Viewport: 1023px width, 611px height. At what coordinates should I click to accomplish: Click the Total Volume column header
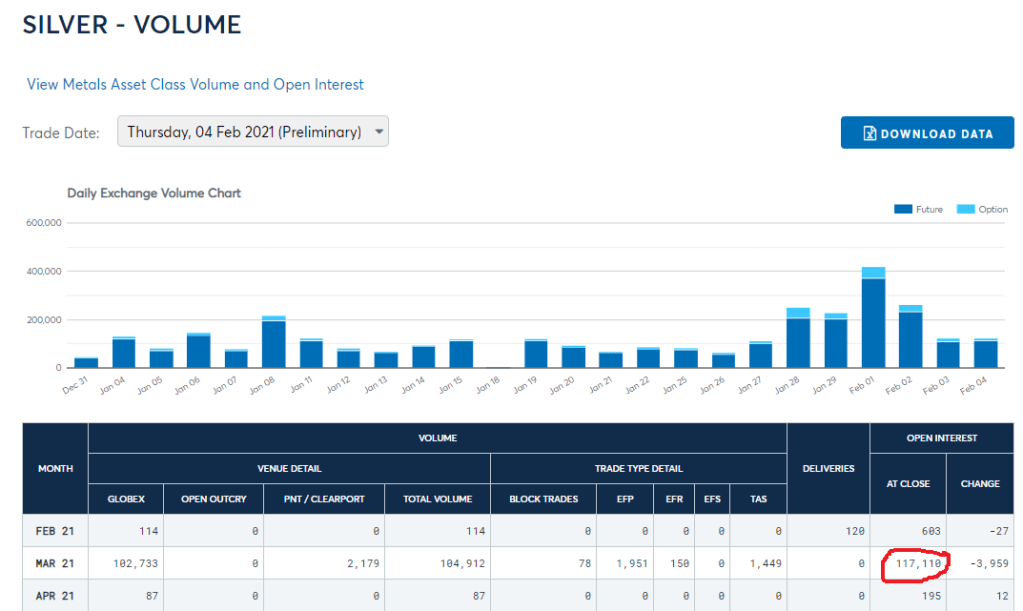[x=437, y=498]
